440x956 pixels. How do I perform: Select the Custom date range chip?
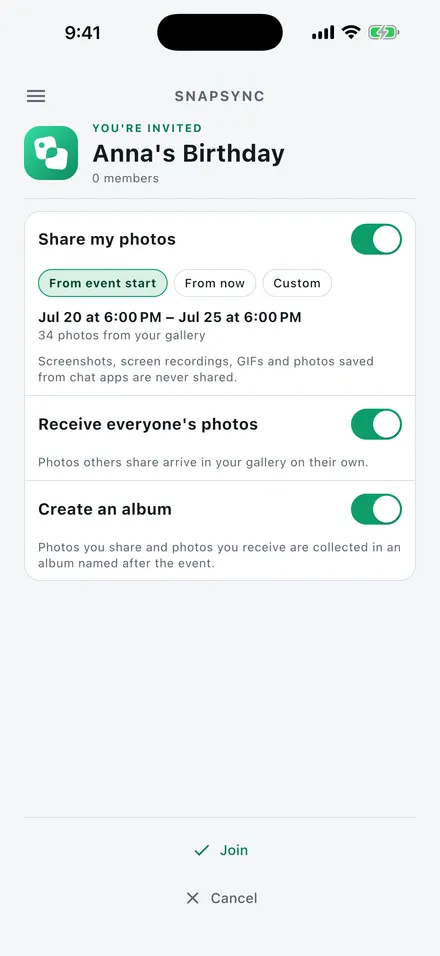pyautogui.click(x=297, y=283)
